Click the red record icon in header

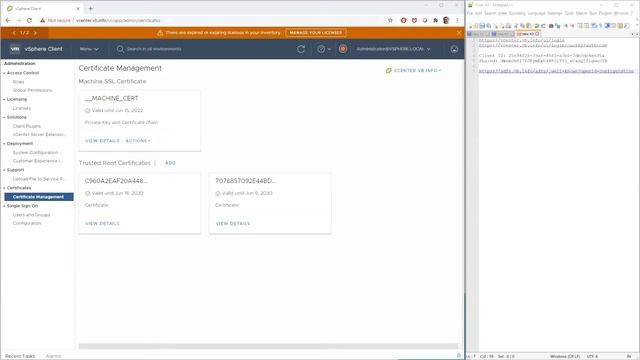pyautogui.click(x=343, y=49)
